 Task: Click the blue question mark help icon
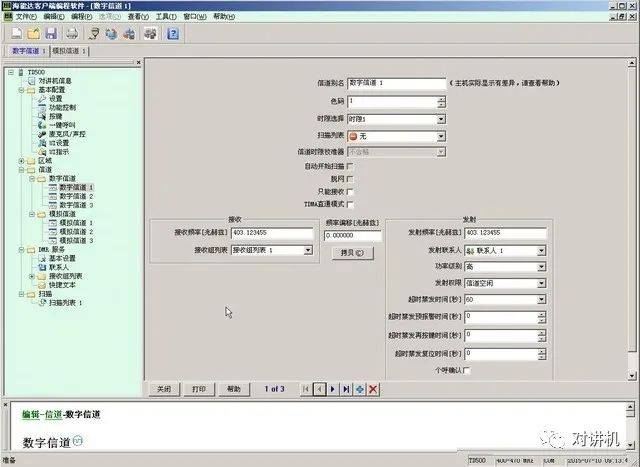pyautogui.click(x=173, y=33)
